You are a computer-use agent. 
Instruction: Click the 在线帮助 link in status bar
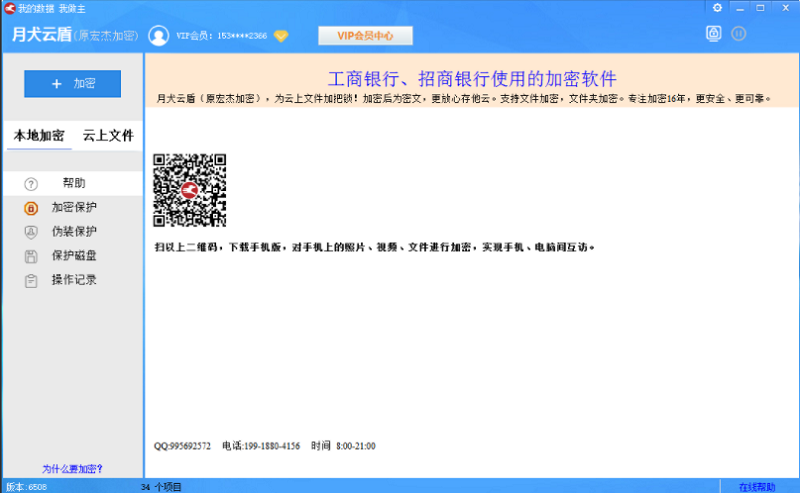(x=756, y=487)
